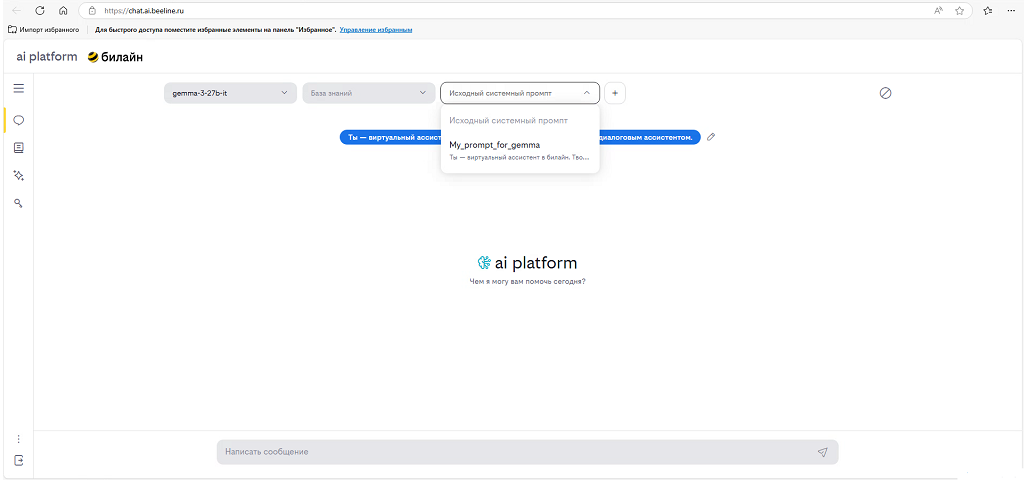This screenshot has height=480, width=1024.
Task: Collapse the Исходный системный промпт dropdown
Action: (520, 93)
